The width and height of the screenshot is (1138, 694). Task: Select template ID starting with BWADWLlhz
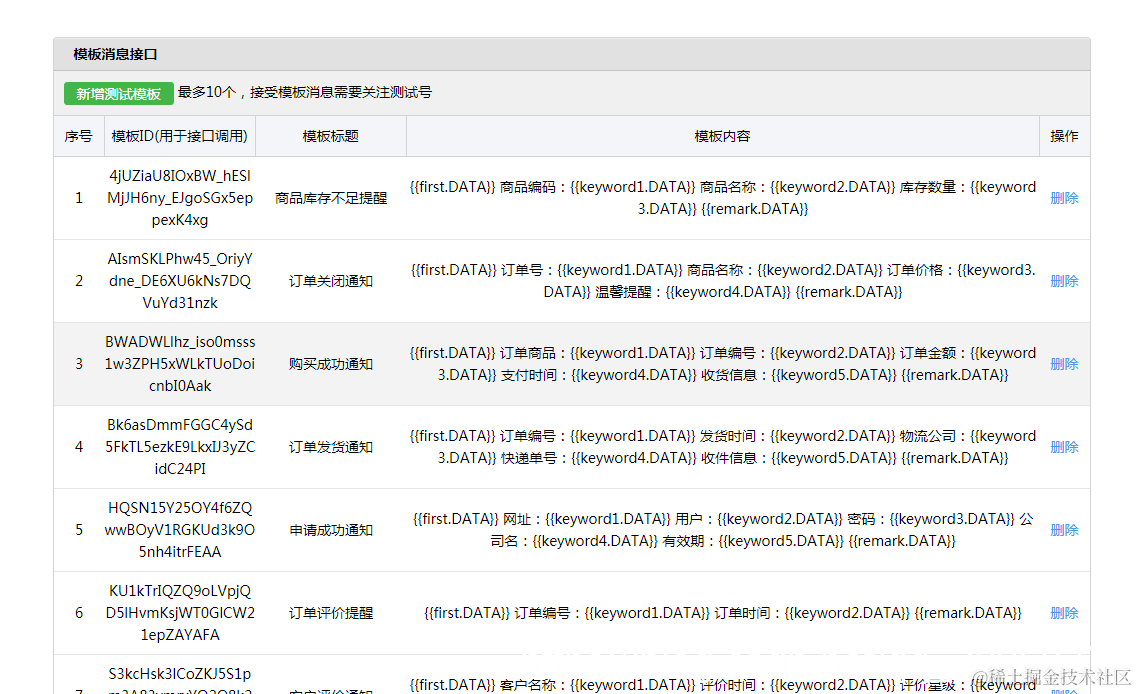180,364
